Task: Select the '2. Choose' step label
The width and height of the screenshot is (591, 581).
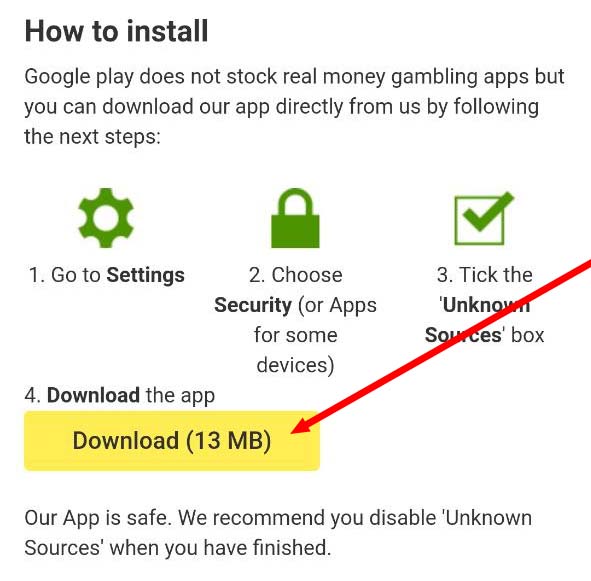Action: click(x=296, y=274)
